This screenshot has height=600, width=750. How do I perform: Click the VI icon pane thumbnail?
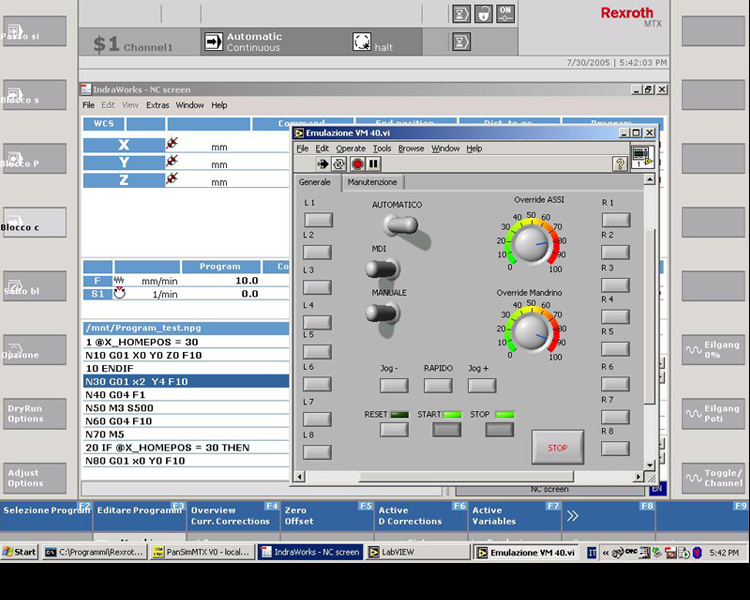(642, 157)
